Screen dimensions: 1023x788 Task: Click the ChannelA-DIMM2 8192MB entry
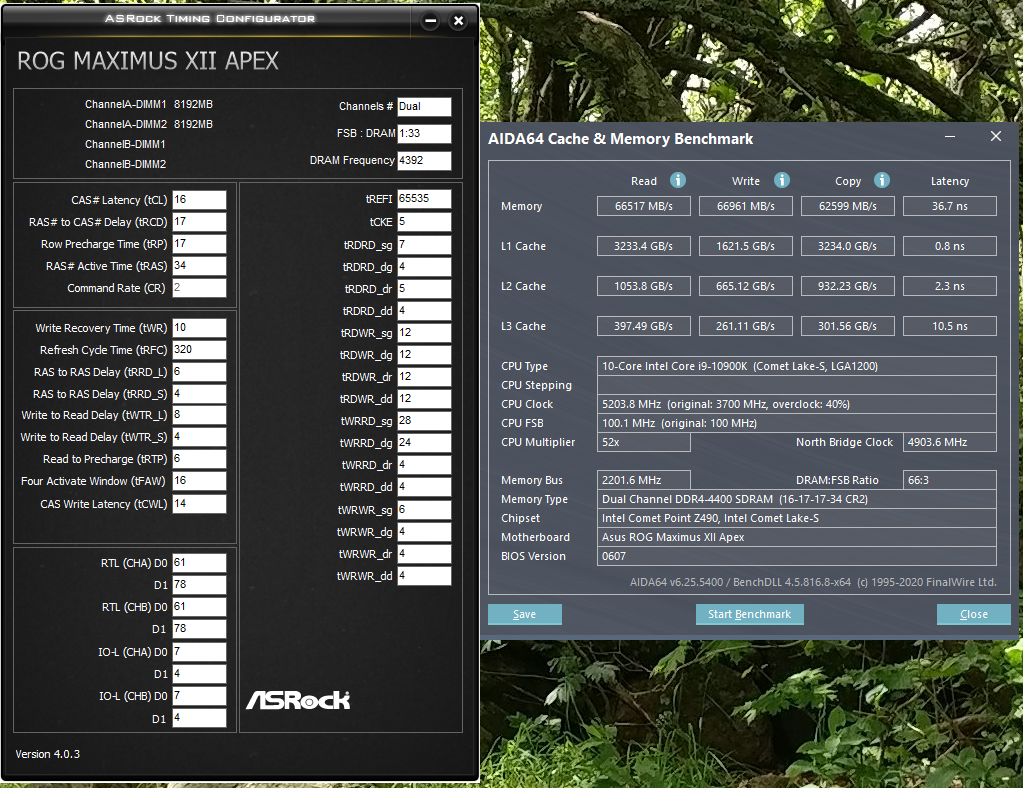coord(149,124)
